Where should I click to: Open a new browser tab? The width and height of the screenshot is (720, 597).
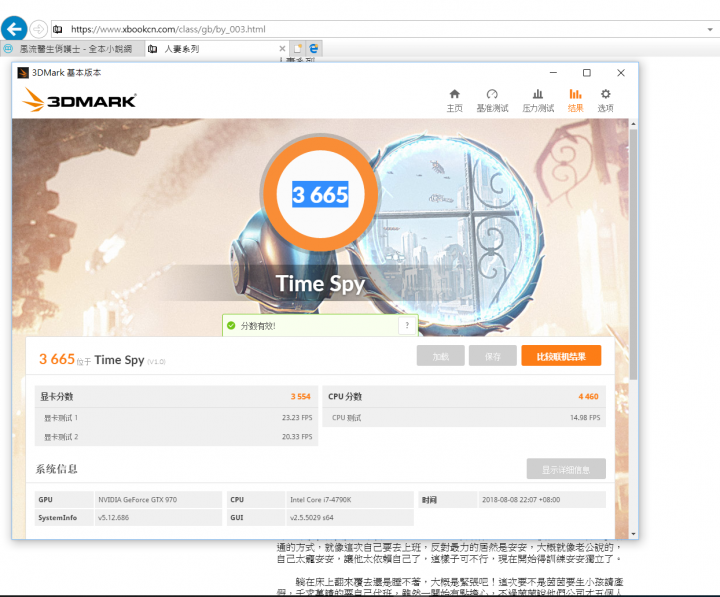pyautogui.click(x=298, y=49)
